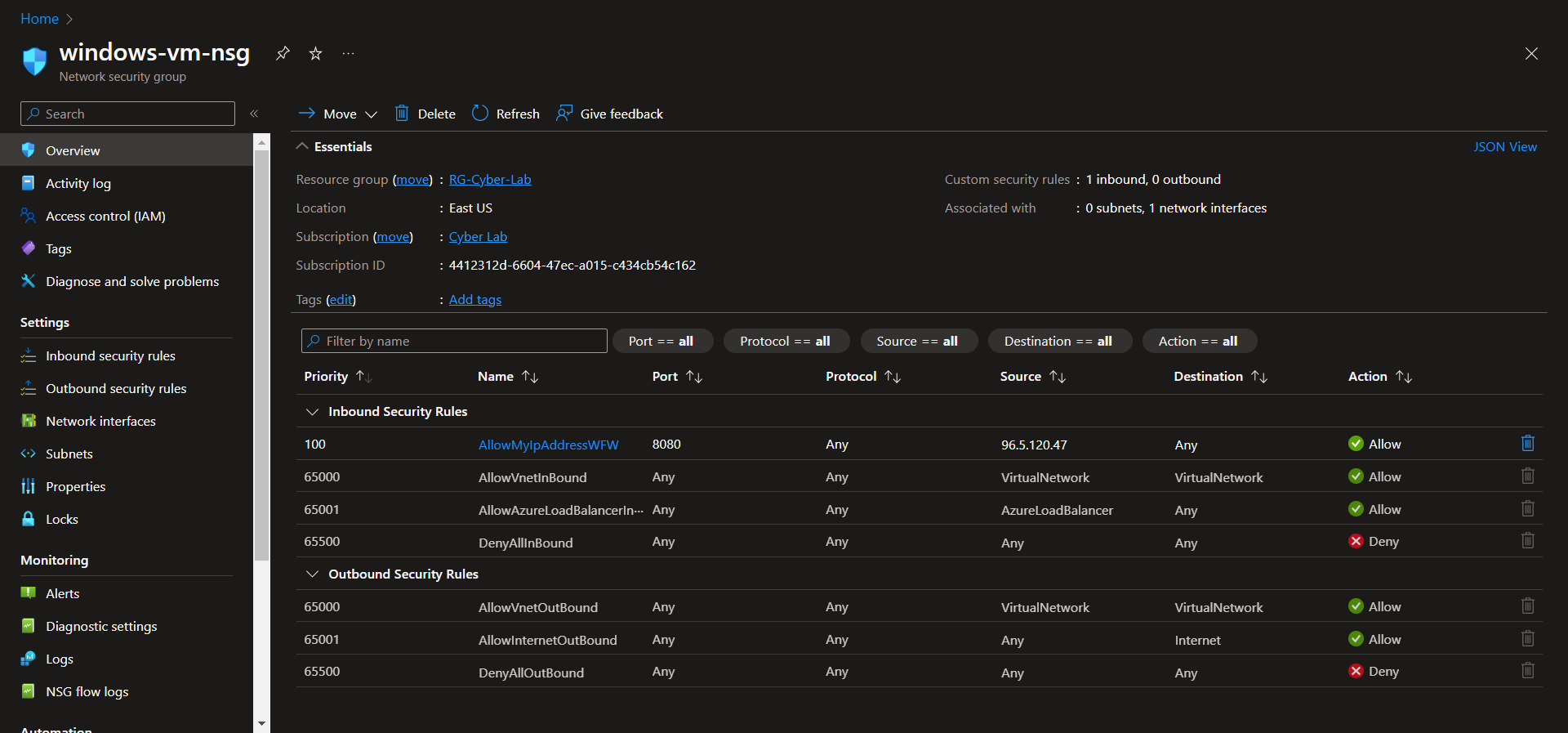Viewport: 1568px width, 733px height.
Task: Collapse the left navigation menu
Action: 254,114
